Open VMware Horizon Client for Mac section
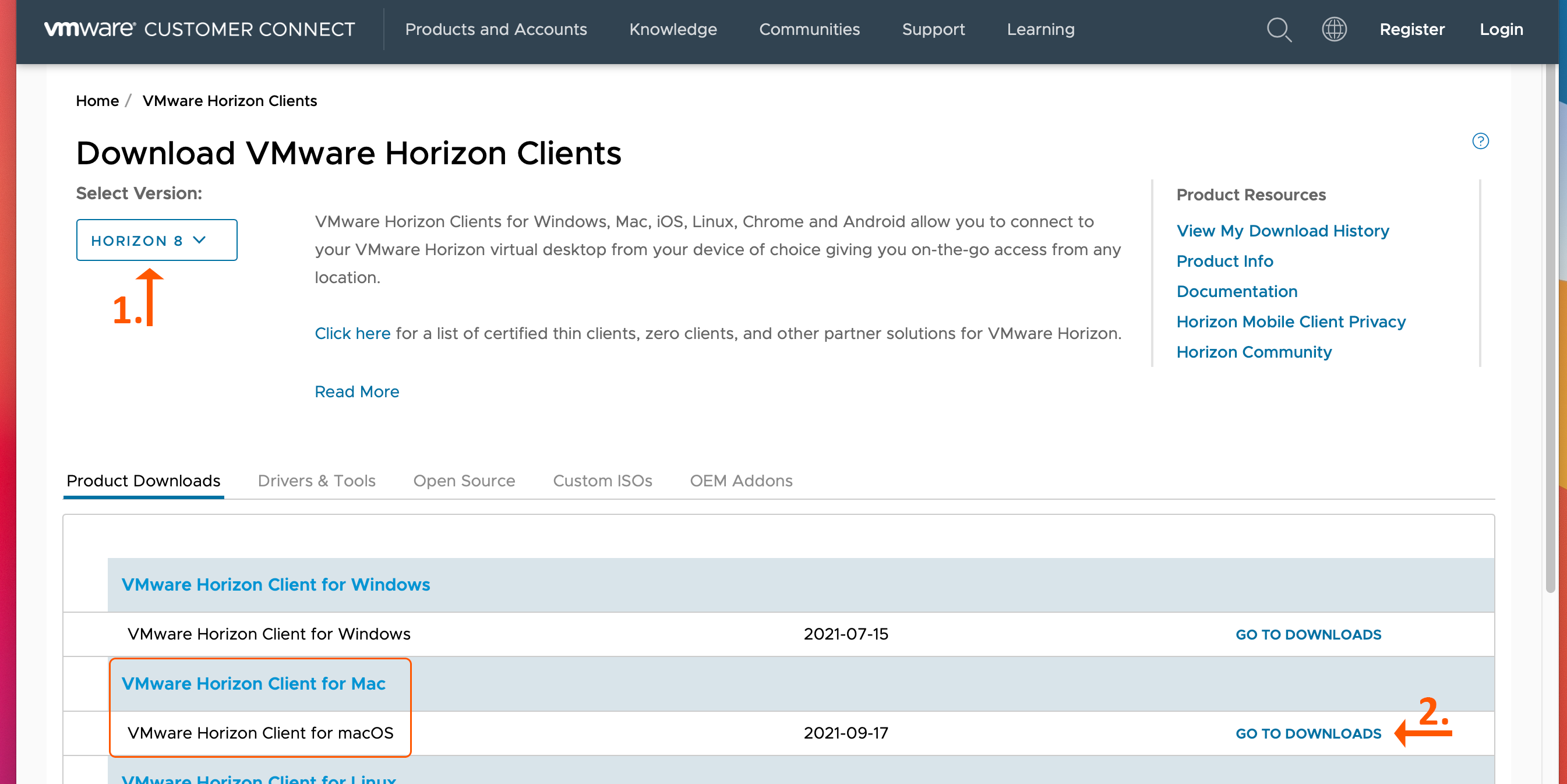Image resolution: width=1567 pixels, height=784 pixels. (253, 684)
